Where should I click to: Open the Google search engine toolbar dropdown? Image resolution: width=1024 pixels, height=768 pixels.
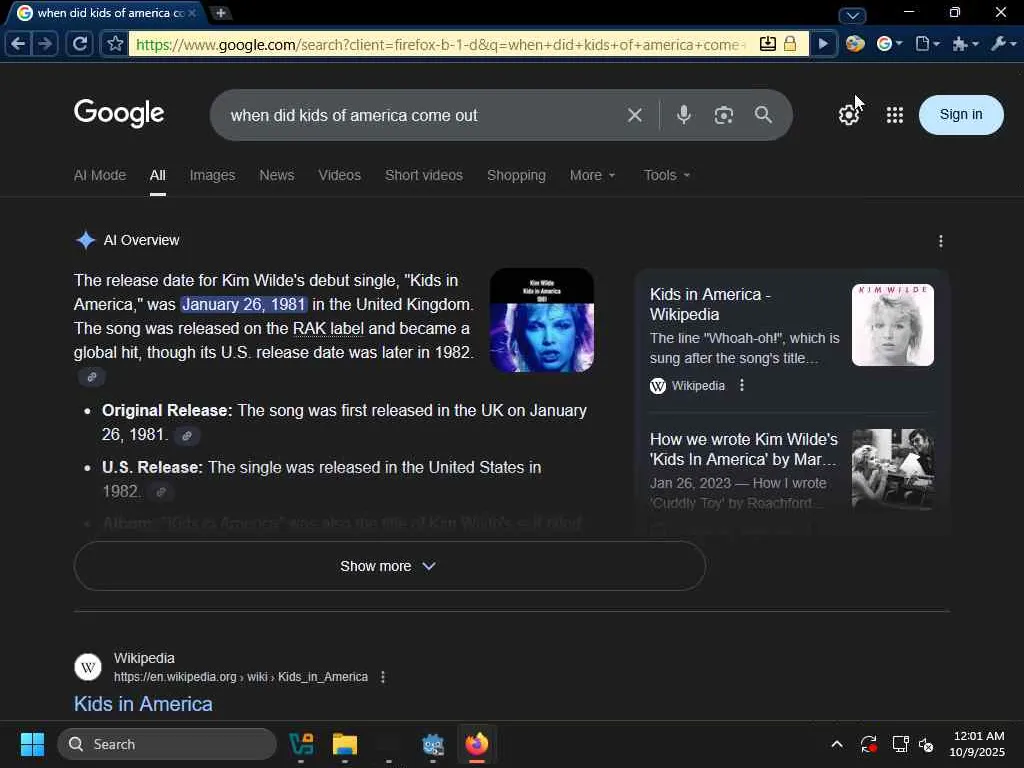coord(889,44)
